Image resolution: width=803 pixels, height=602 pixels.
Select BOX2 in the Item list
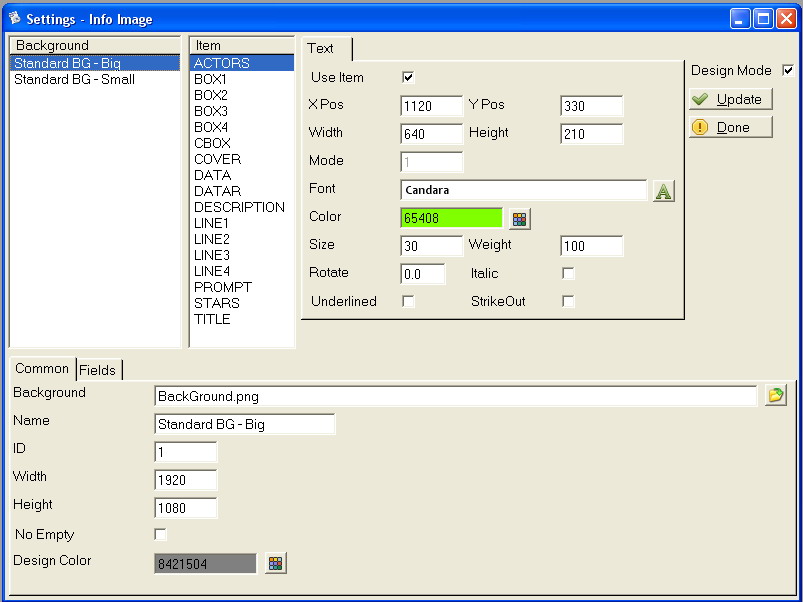point(242,95)
